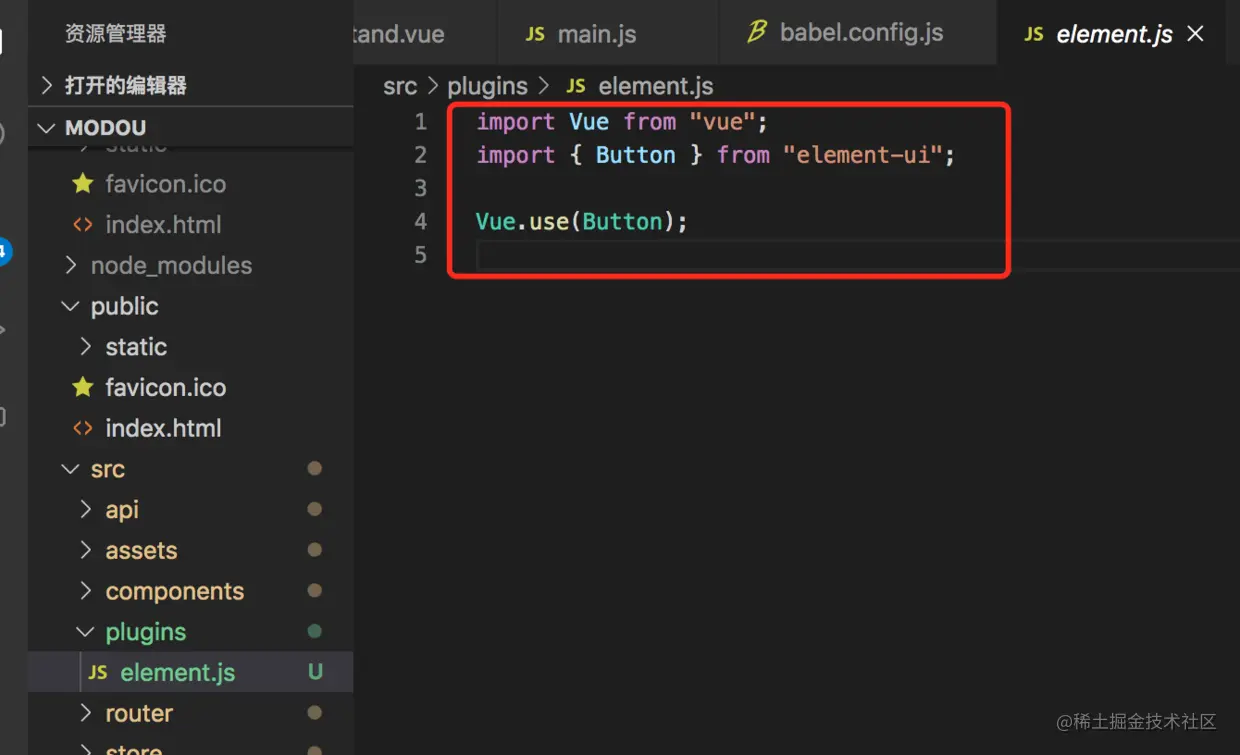Click the HTML icon beside public index.html
Image resolution: width=1240 pixels, height=755 pixels.
coord(83,428)
